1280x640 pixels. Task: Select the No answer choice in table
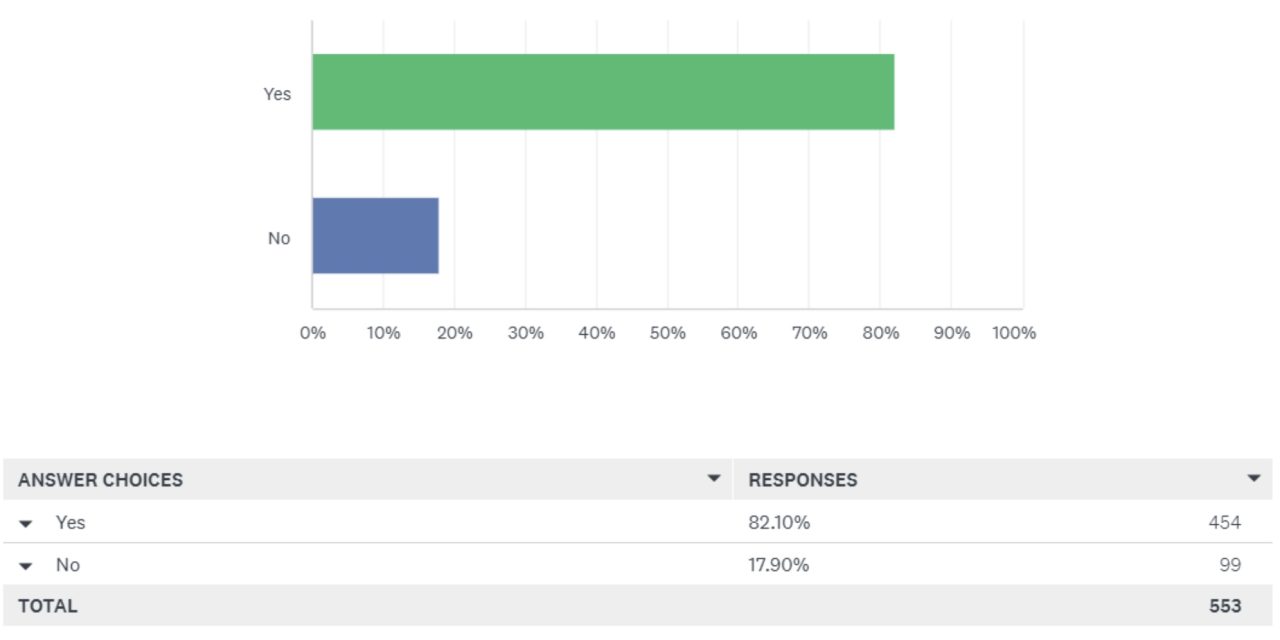(x=68, y=565)
